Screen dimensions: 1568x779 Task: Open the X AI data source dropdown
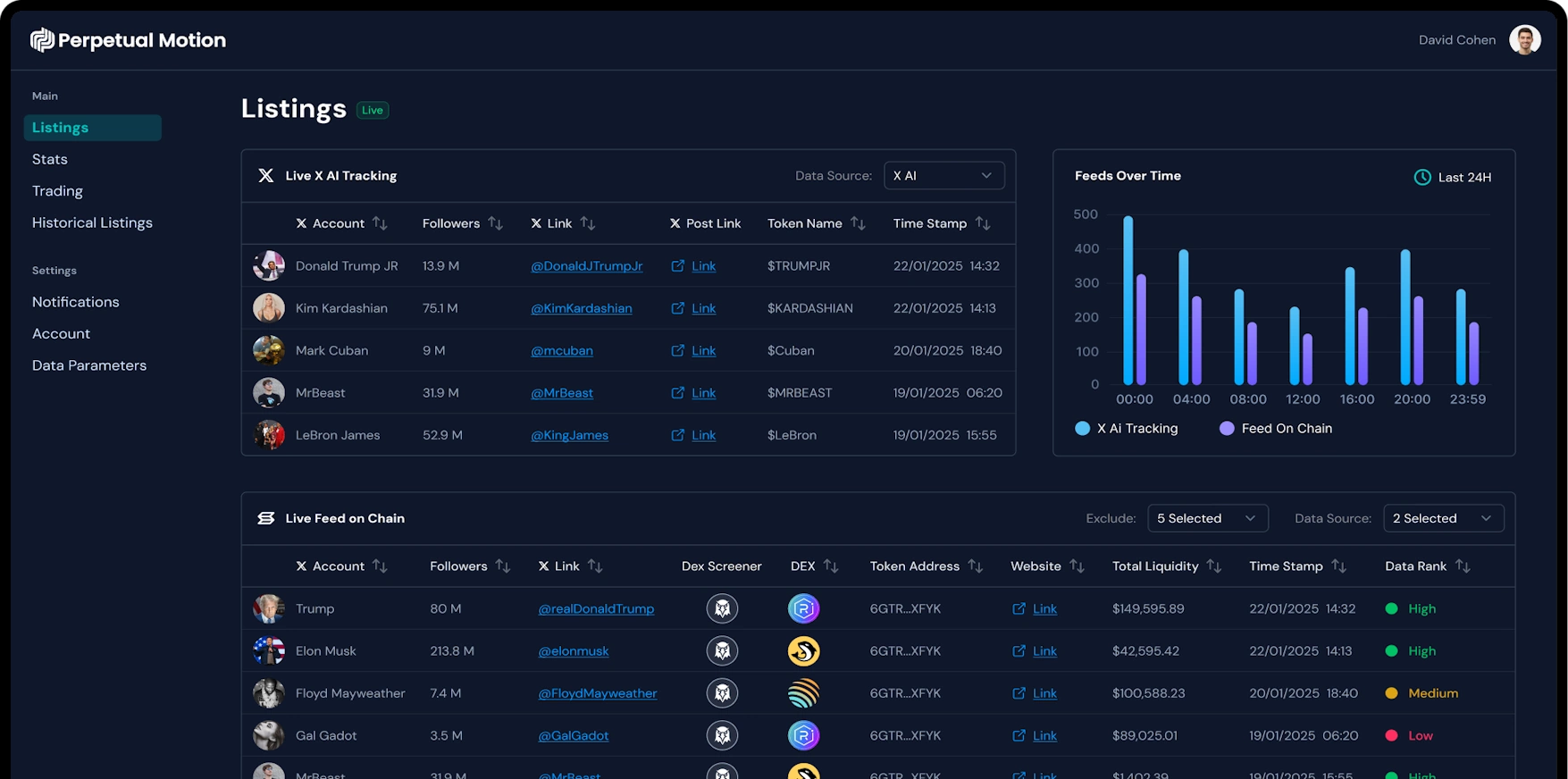point(943,176)
